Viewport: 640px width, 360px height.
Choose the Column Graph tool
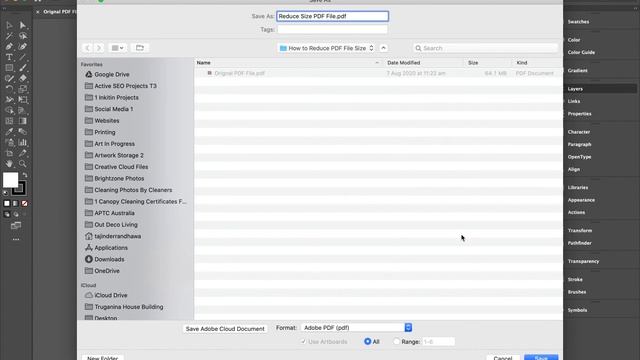[23, 142]
